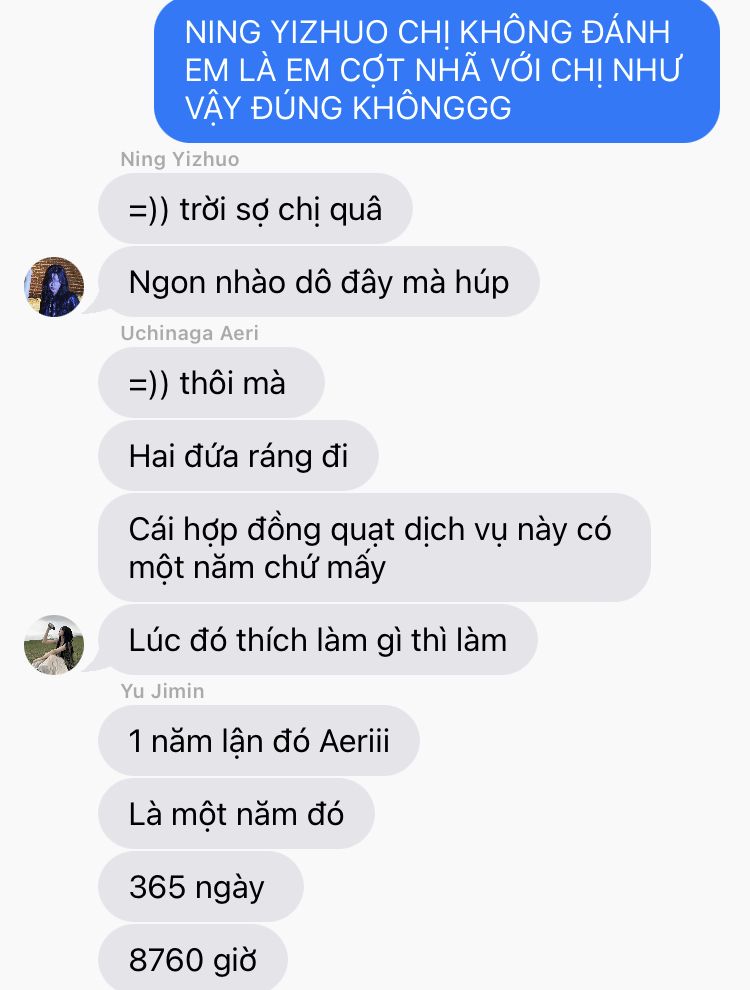
Task: Tap the sender name Uchinaga Aeri
Action: 189,333
